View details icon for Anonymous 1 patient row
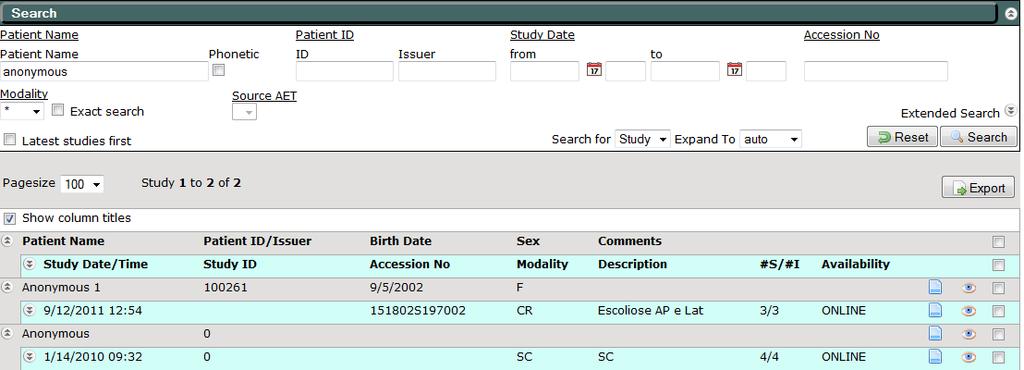This screenshot has width=1024, height=370. [935, 288]
